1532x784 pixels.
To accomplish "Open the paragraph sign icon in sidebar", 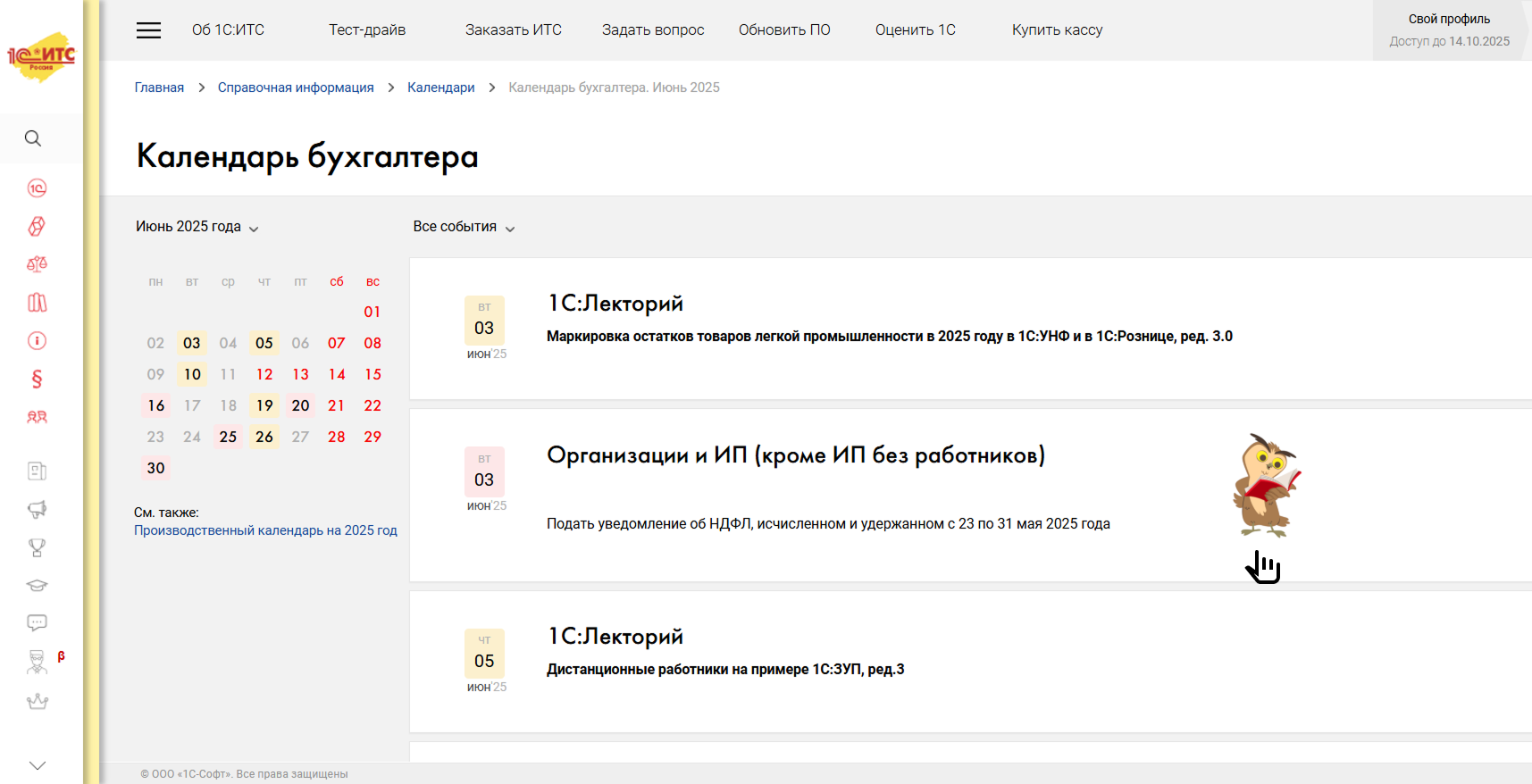I will click(x=37, y=379).
